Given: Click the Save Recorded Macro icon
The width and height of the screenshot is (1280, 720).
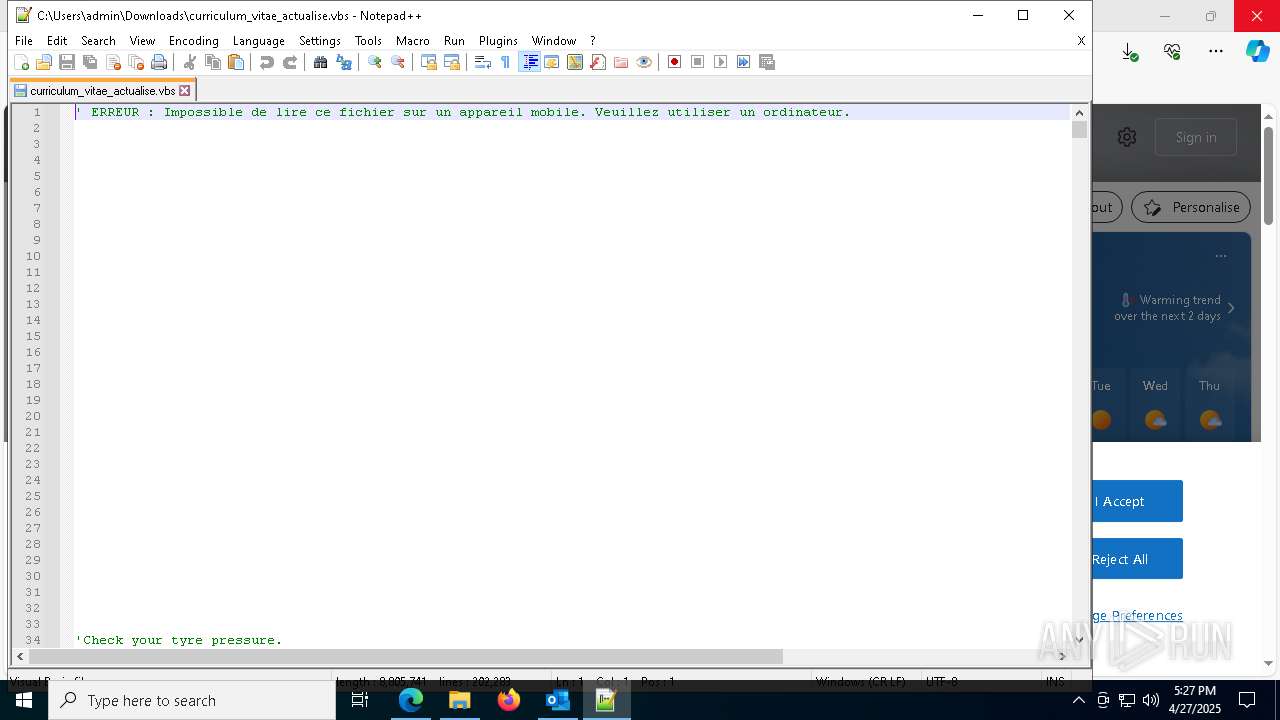Looking at the screenshot, I should [x=767, y=62].
